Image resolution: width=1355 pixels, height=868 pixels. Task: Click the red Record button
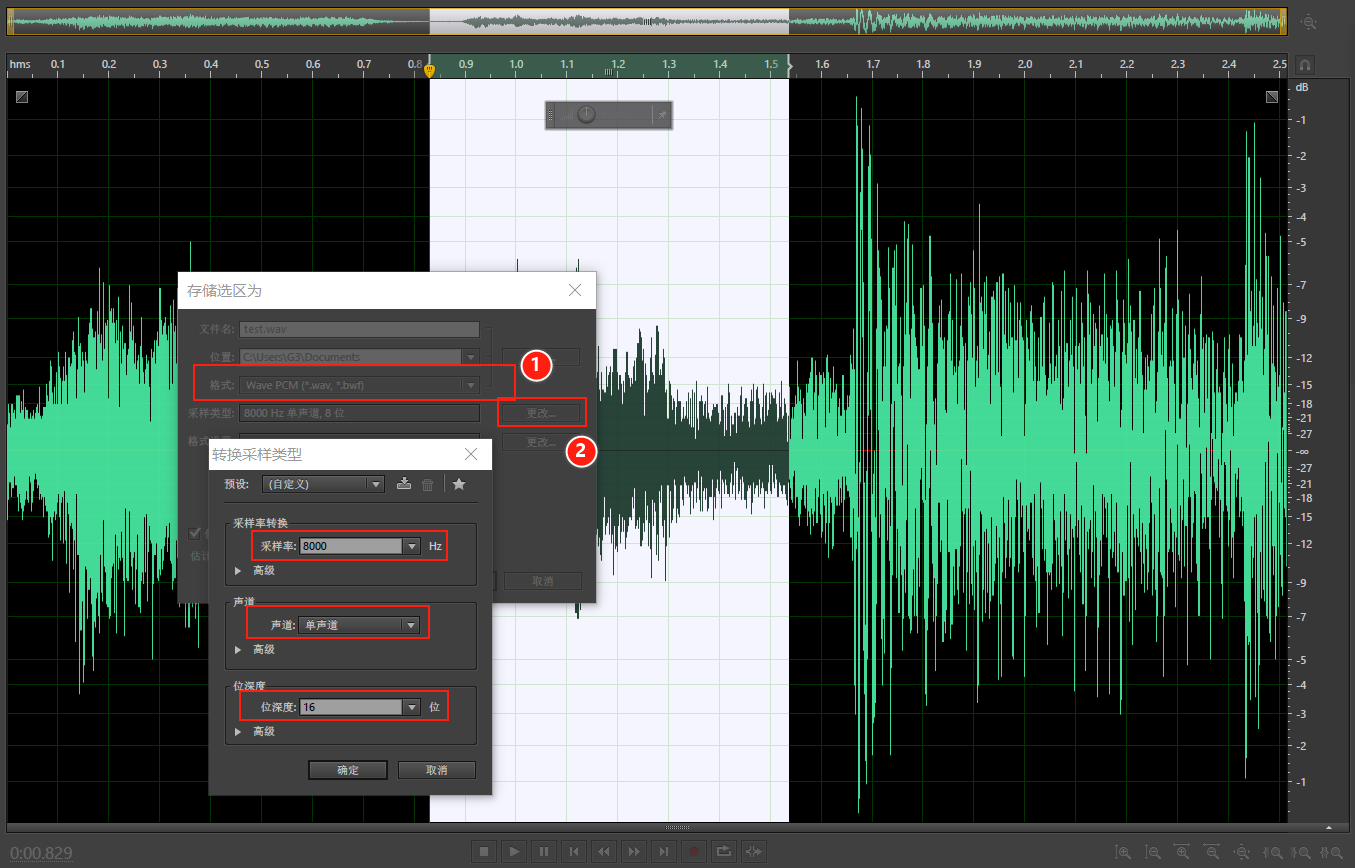coord(694,851)
